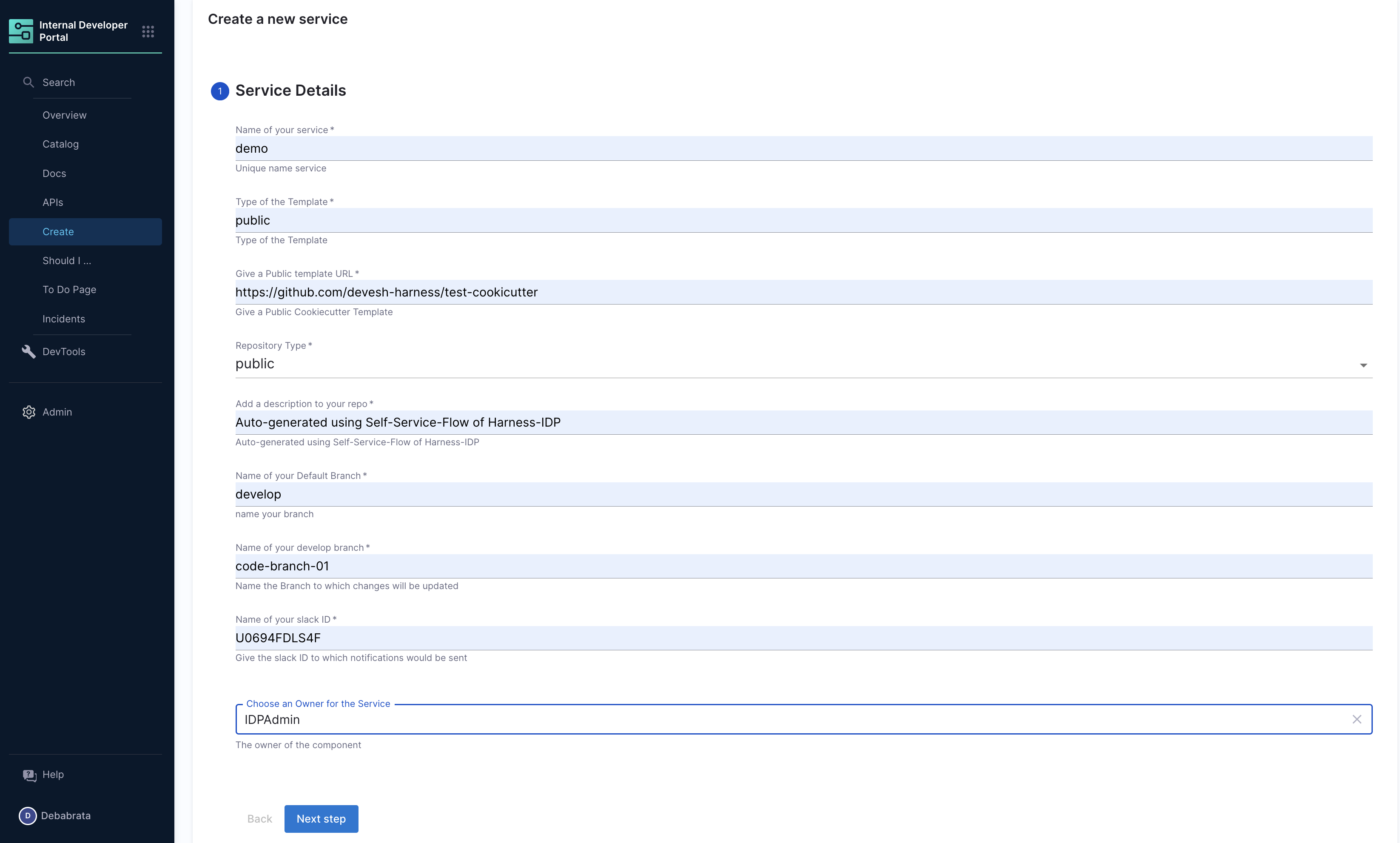Image resolution: width=1400 pixels, height=843 pixels.
Task: Open the Choose an Owner combo box
Action: (795, 720)
